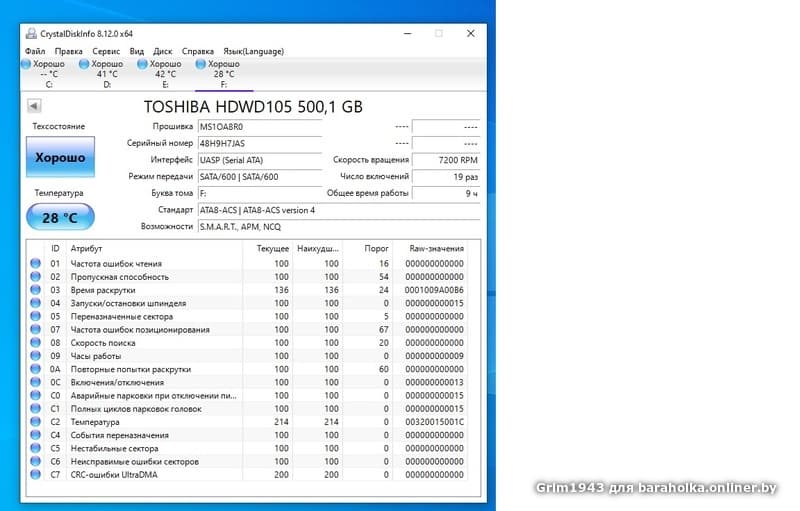Click the standard field ATA8-ACS
The width and height of the screenshot is (800, 511).
[x=339, y=210]
